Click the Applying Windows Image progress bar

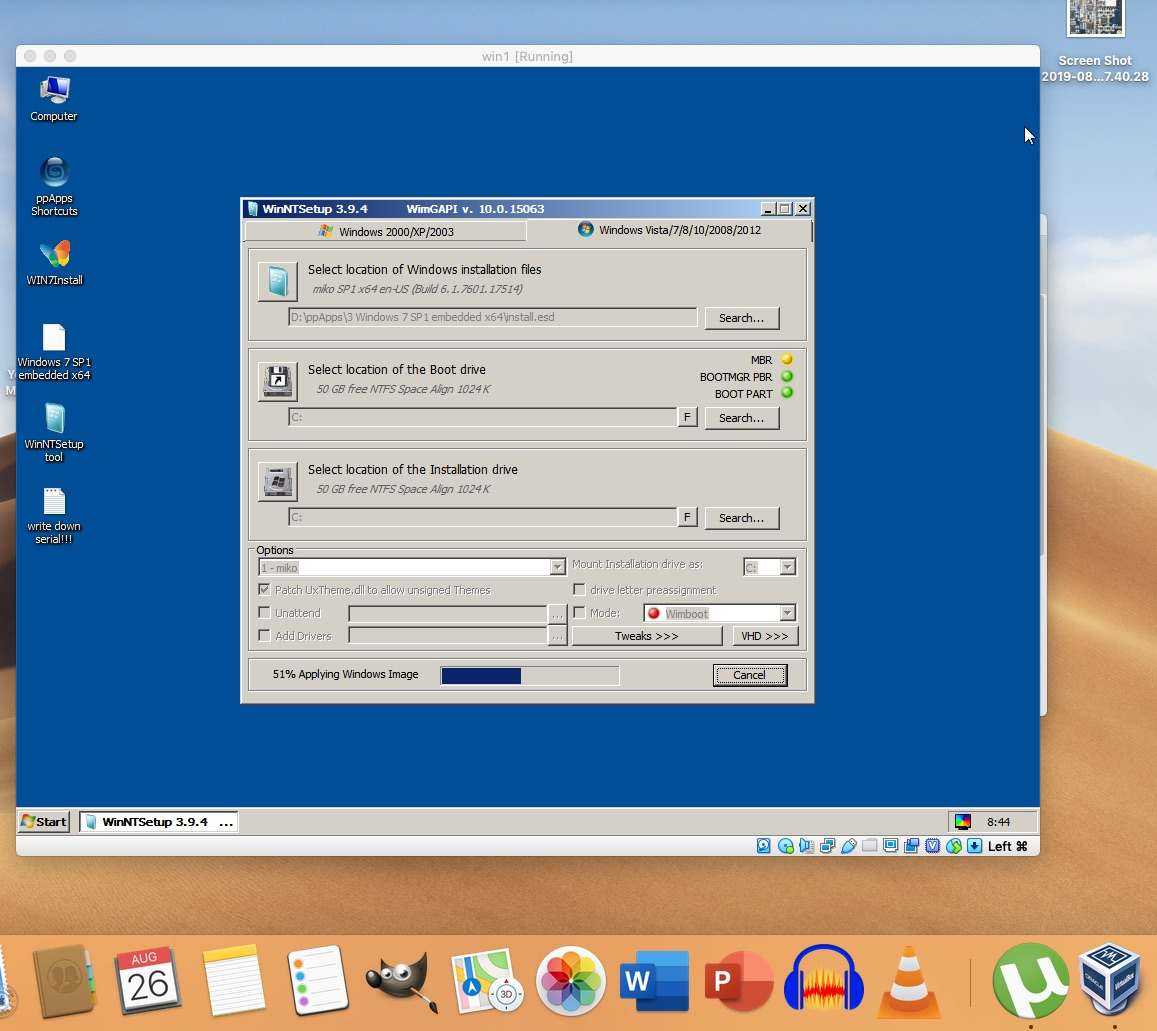[530, 675]
